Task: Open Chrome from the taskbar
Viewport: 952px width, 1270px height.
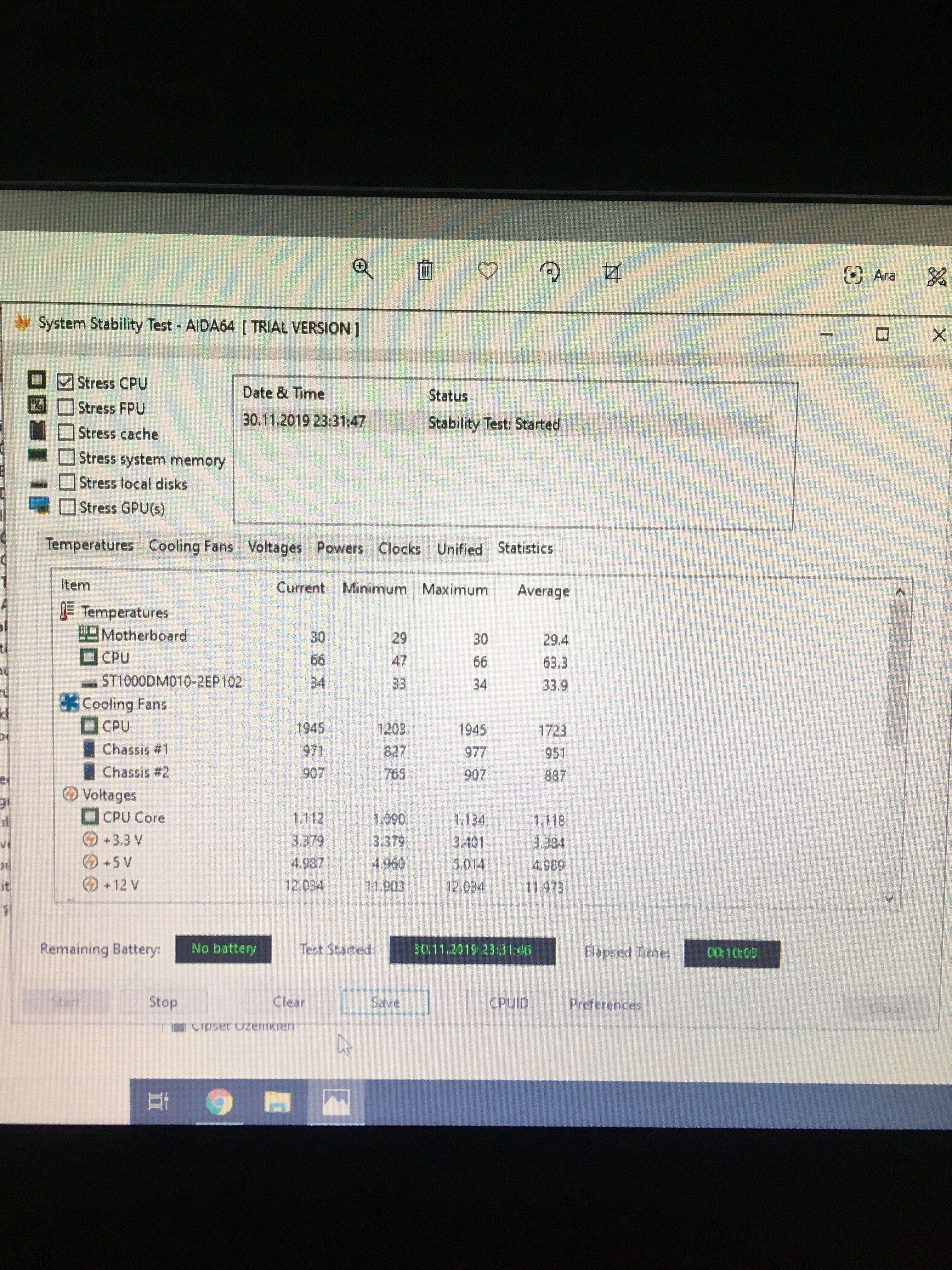Action: [x=219, y=1102]
